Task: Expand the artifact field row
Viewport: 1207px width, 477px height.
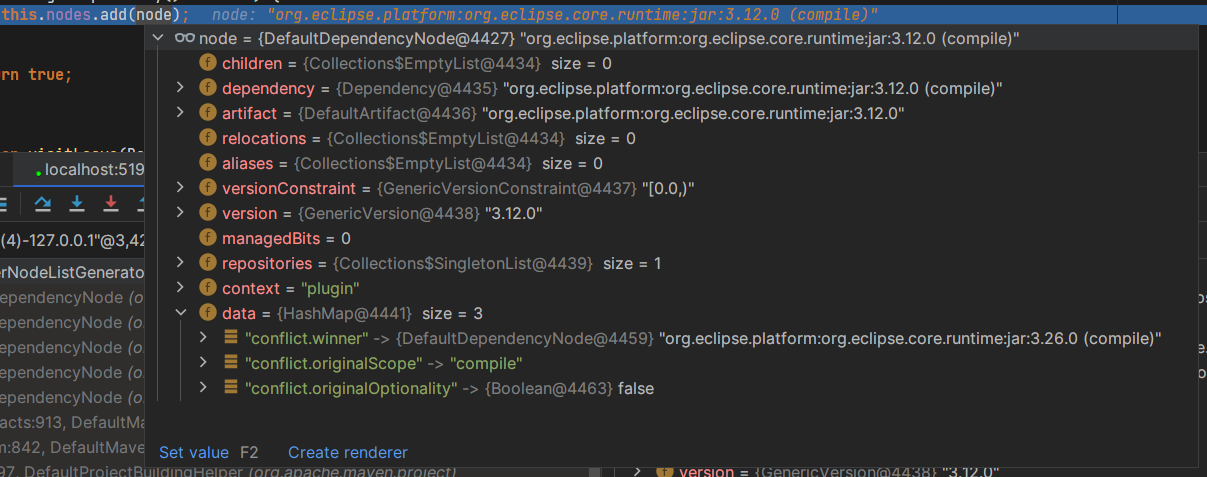Action: point(180,113)
